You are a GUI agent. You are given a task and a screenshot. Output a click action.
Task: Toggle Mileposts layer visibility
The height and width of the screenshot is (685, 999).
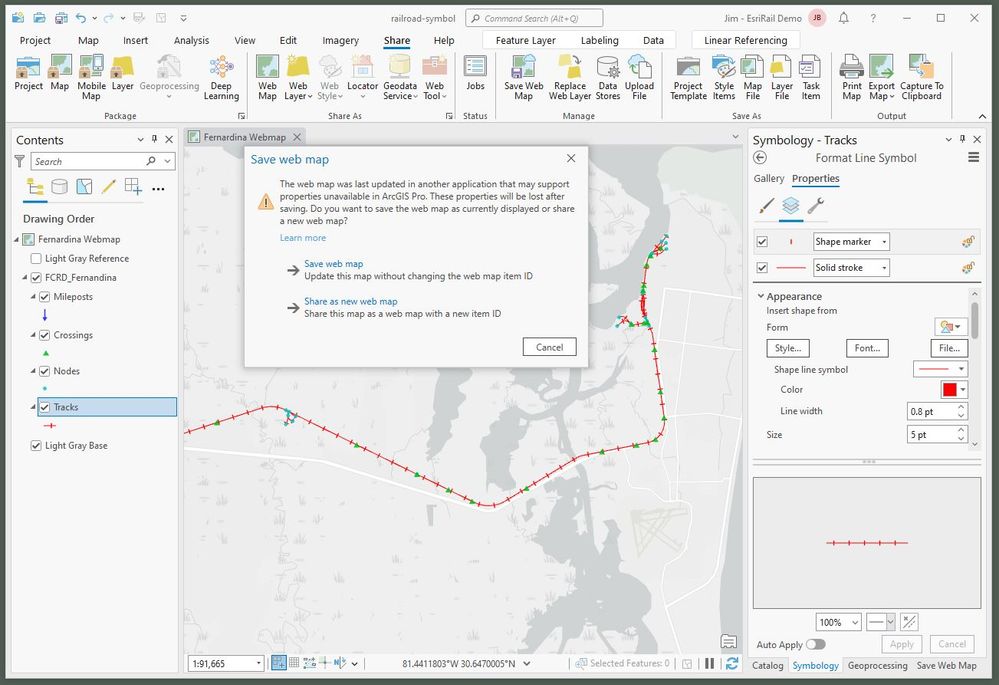(x=45, y=296)
